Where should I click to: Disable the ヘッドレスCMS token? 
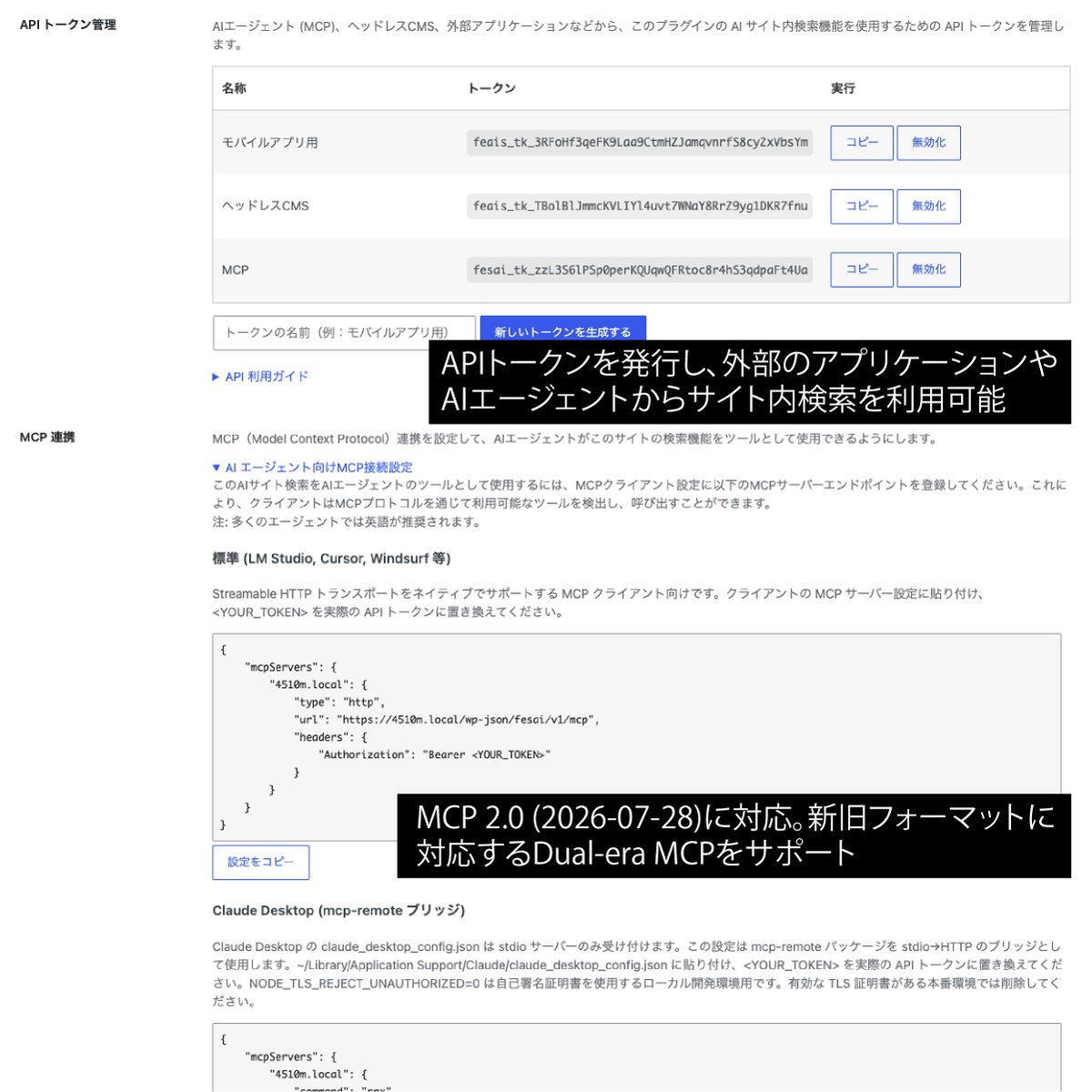coord(929,207)
